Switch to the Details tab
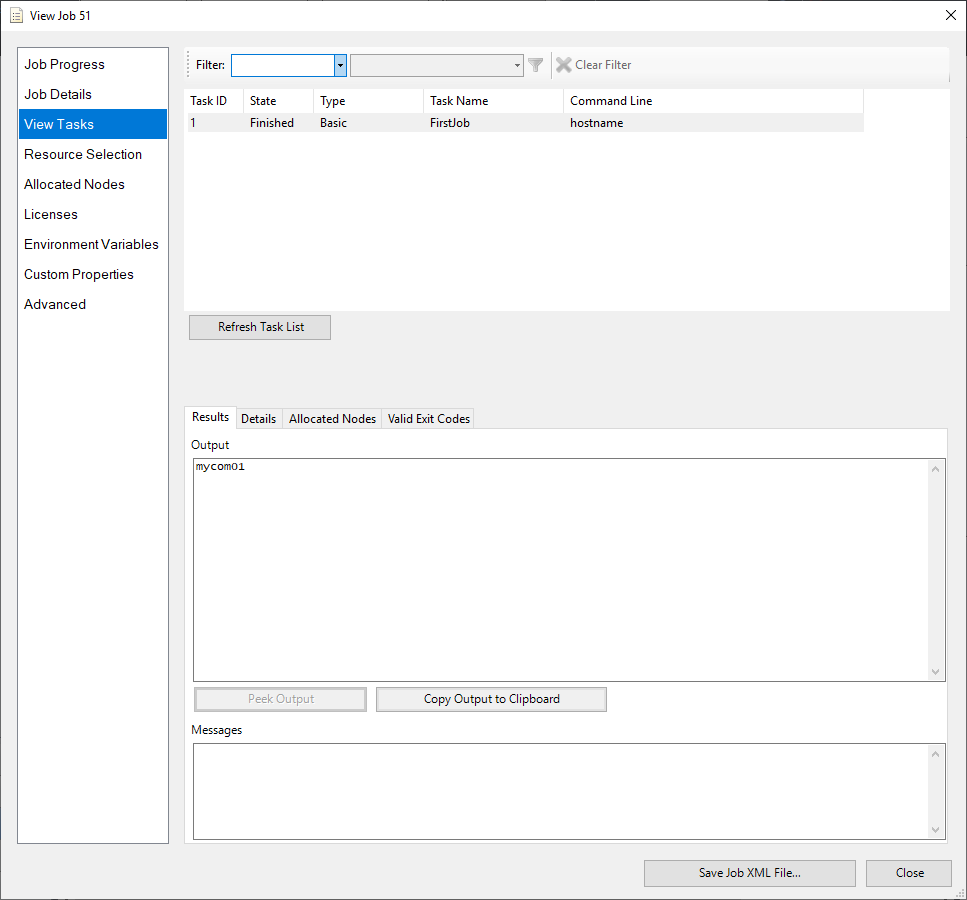Screen dimensions: 967x900 coord(258,418)
